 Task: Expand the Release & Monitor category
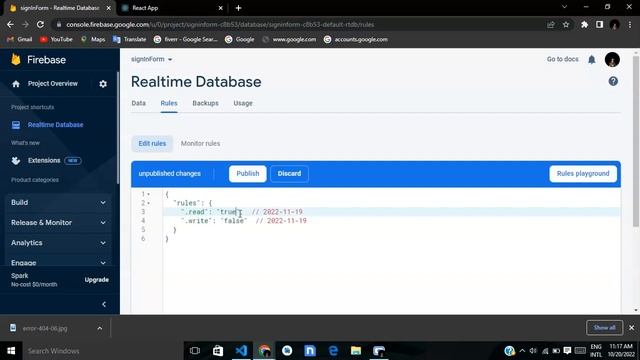58,222
